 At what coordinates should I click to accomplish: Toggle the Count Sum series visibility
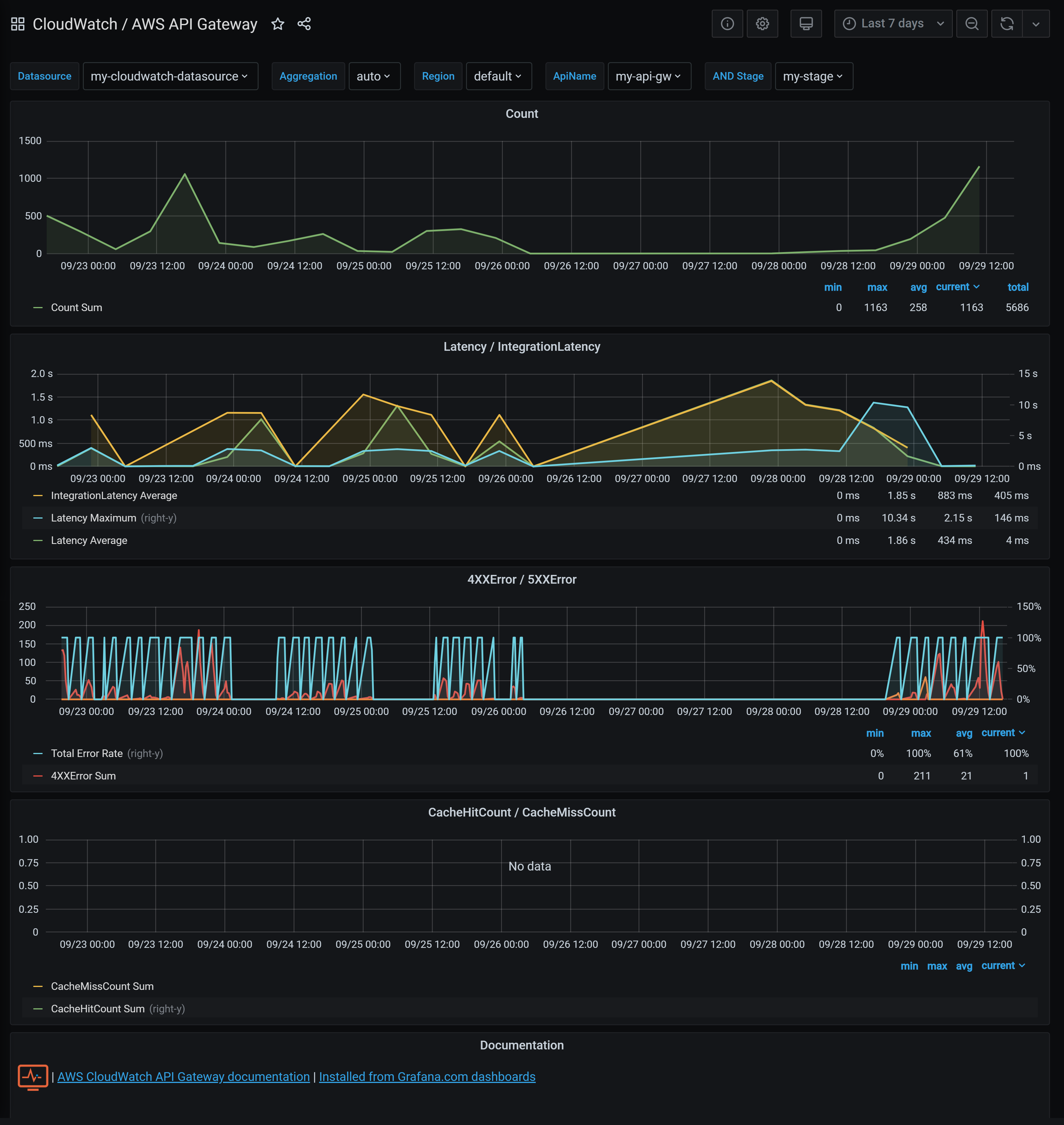pyautogui.click(x=76, y=307)
